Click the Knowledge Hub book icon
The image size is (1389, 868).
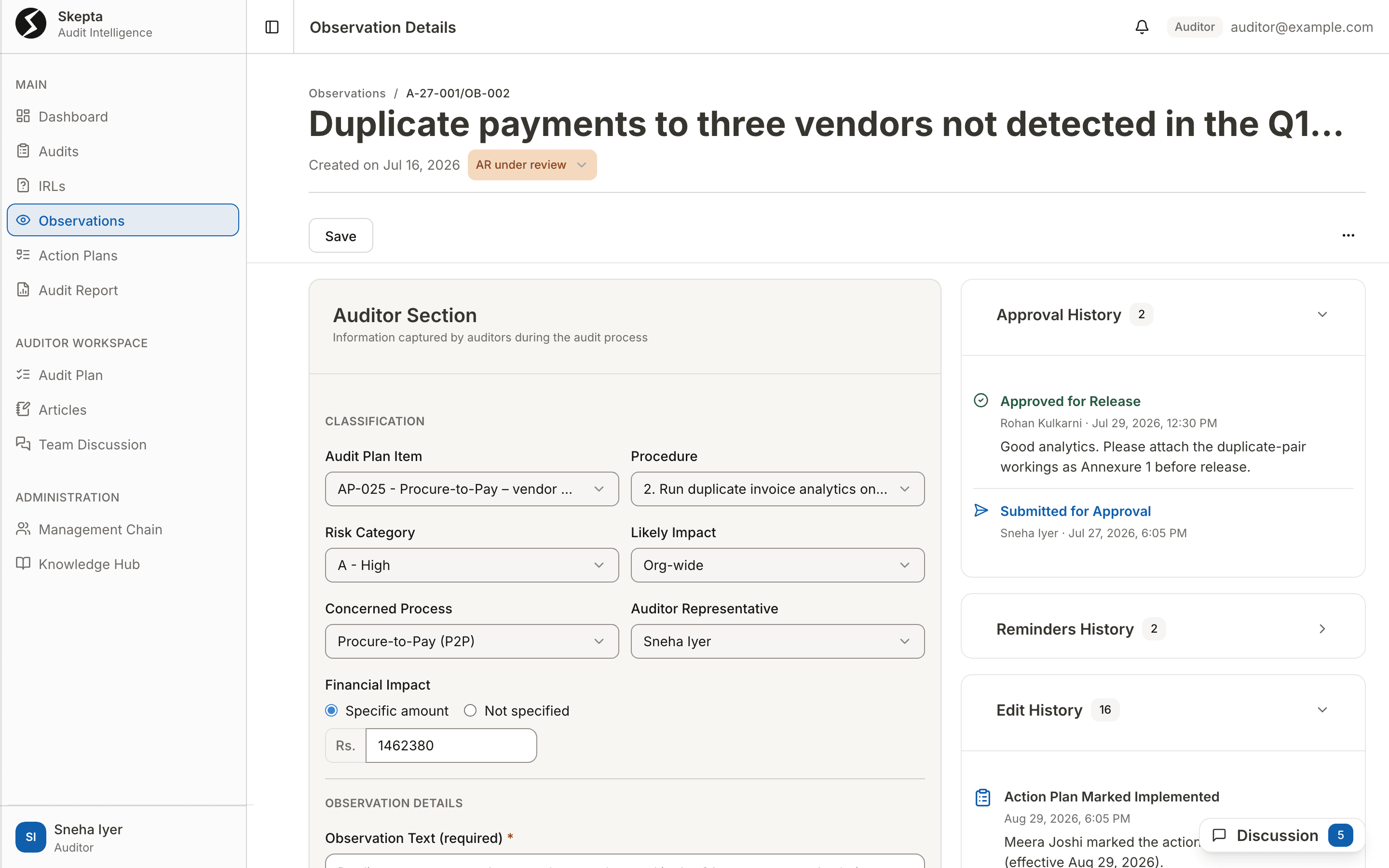tap(23, 563)
